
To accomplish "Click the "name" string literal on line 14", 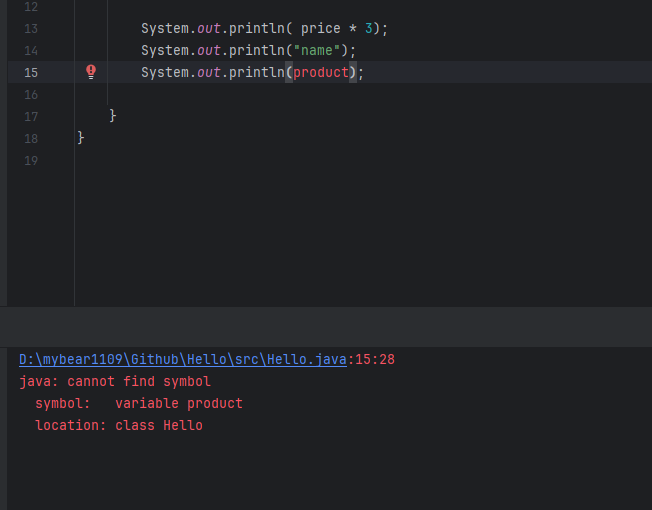I will [x=317, y=50].
